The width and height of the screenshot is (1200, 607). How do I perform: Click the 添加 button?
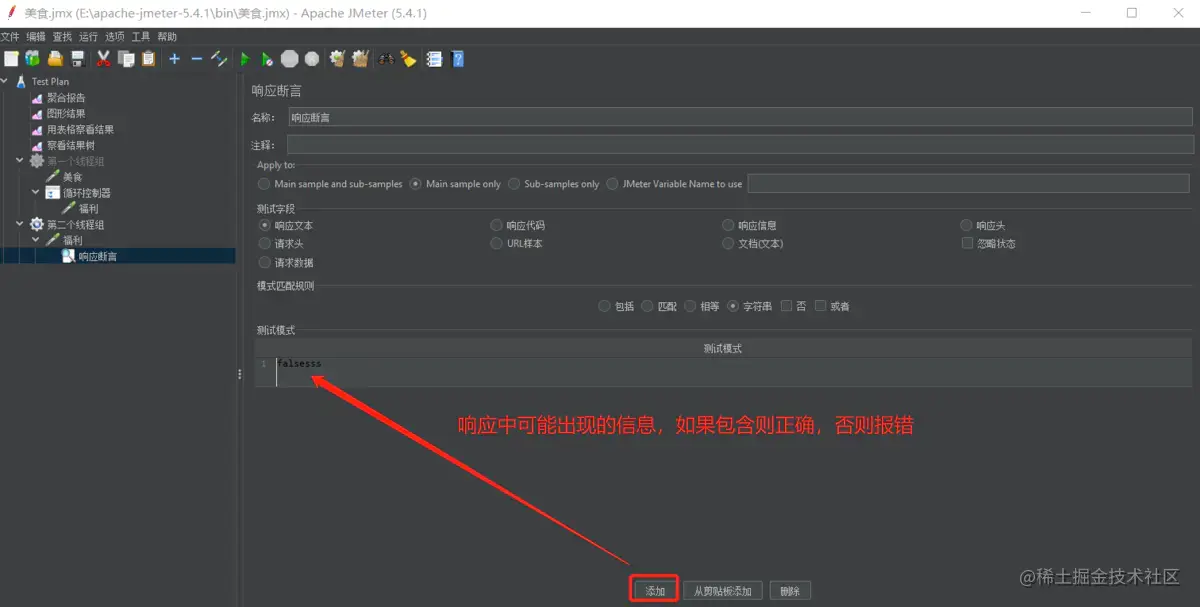(x=655, y=591)
